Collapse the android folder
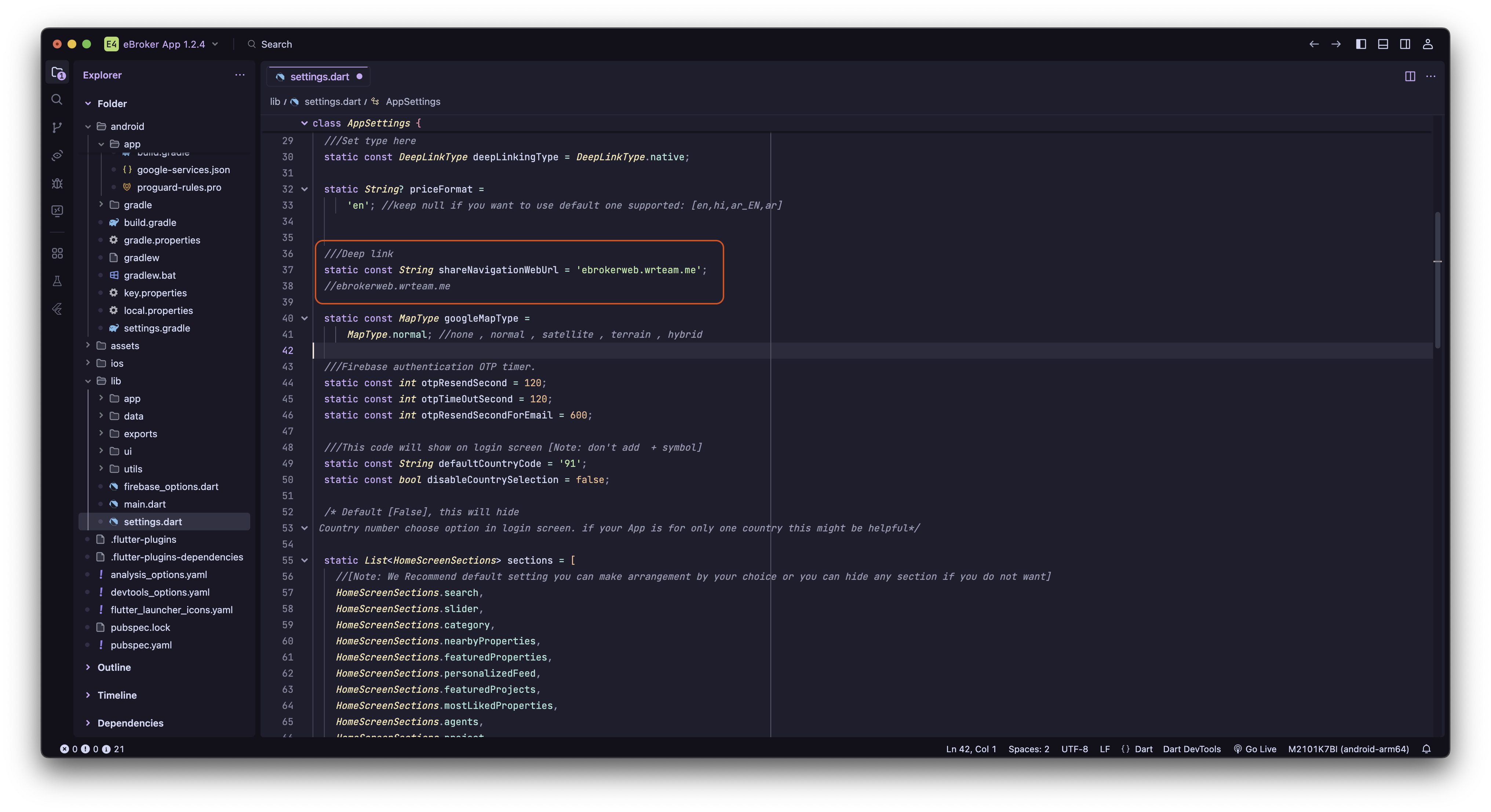The image size is (1491, 812). click(x=88, y=126)
